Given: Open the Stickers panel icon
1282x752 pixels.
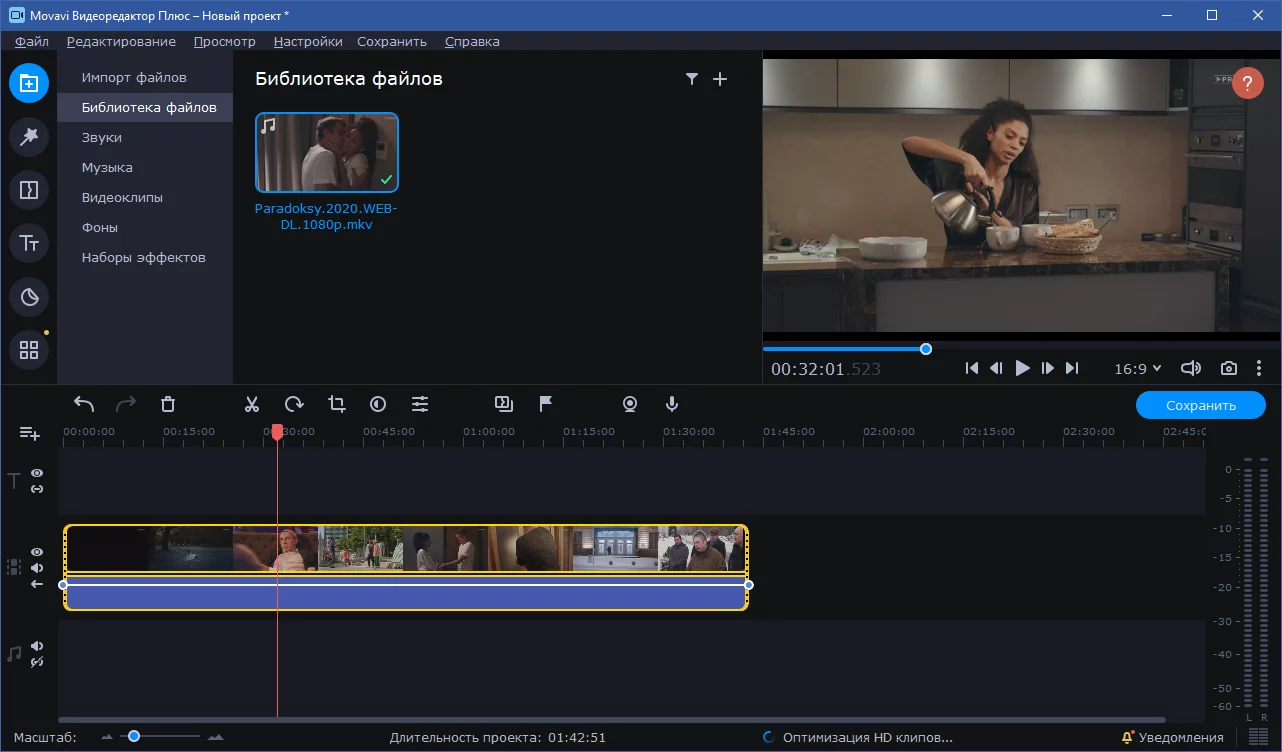Looking at the screenshot, I should coord(29,296).
